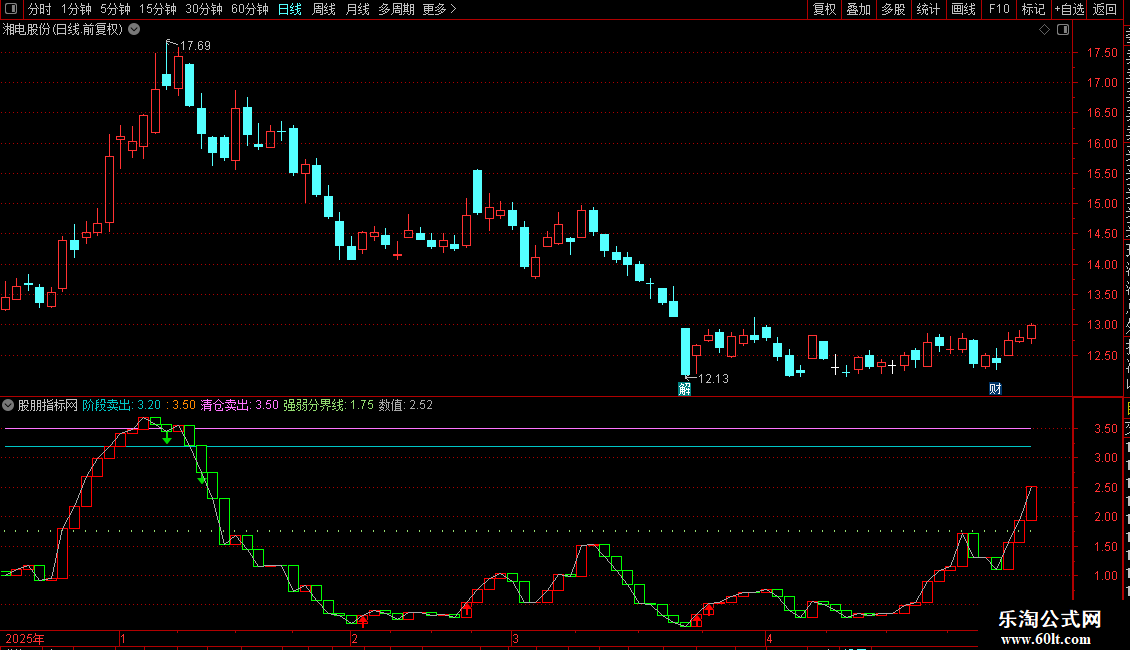Select the 30分钟 period
The width and height of the screenshot is (1130, 650).
coord(204,9)
